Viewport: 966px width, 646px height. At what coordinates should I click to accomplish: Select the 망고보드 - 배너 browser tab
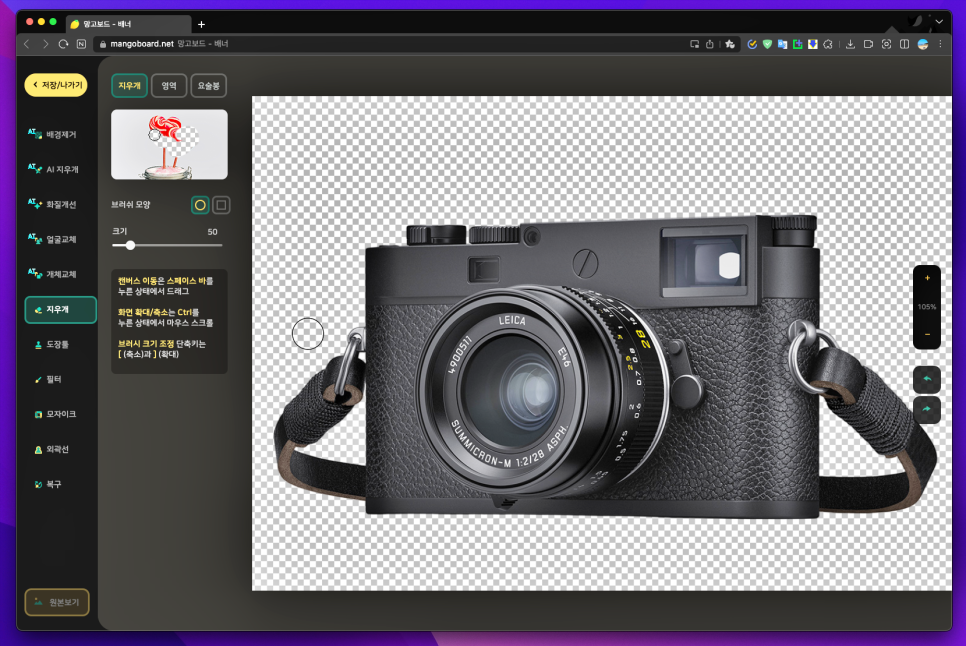pos(128,24)
